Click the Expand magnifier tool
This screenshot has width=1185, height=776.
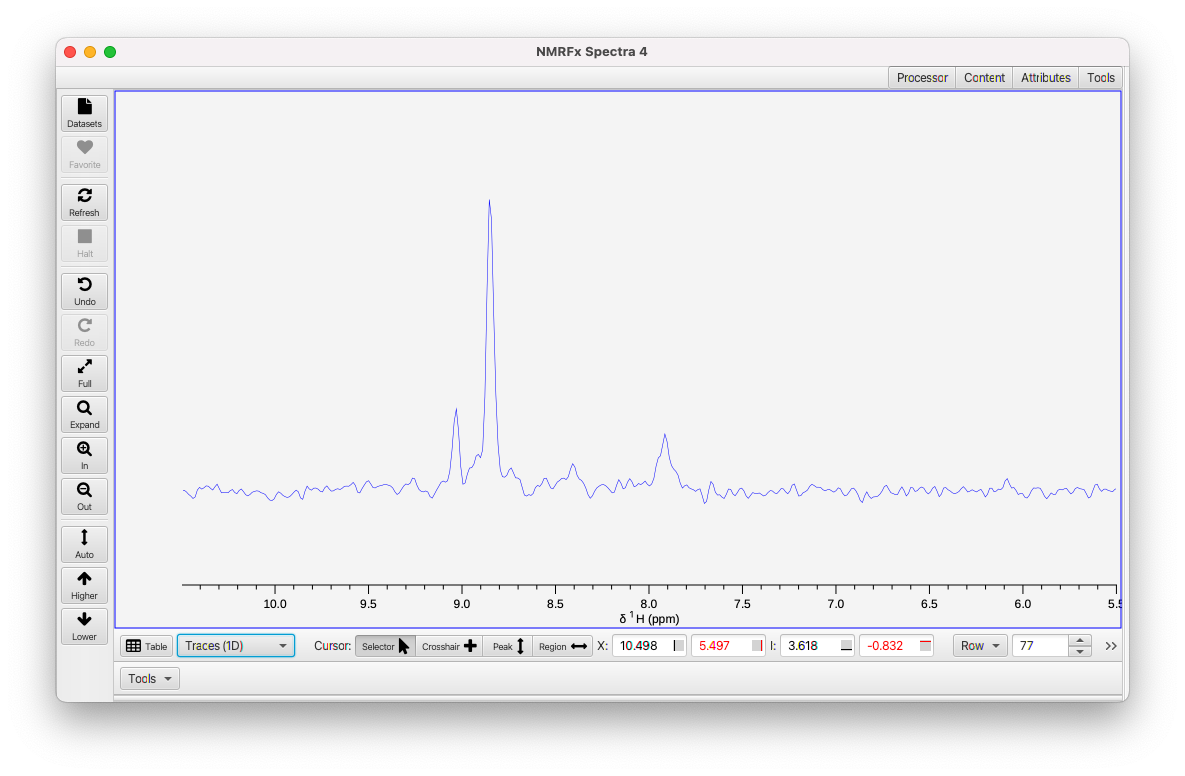coord(84,414)
